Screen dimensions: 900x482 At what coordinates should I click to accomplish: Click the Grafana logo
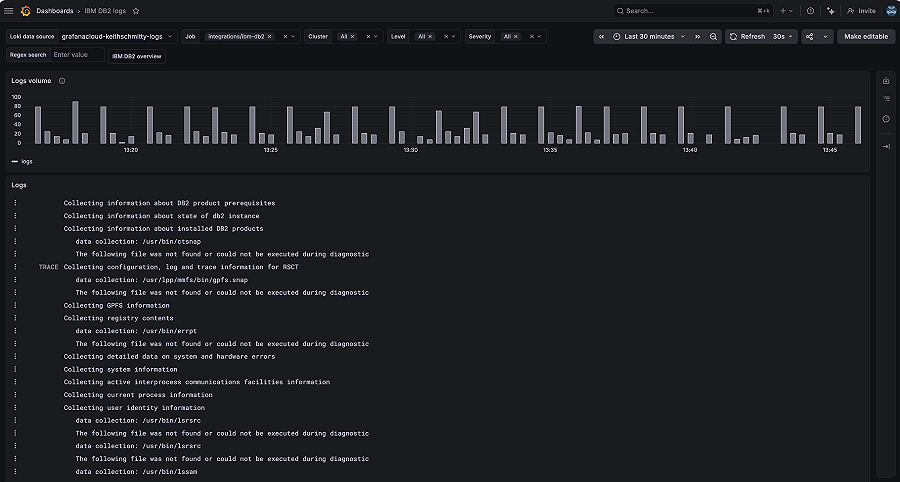pos(25,11)
